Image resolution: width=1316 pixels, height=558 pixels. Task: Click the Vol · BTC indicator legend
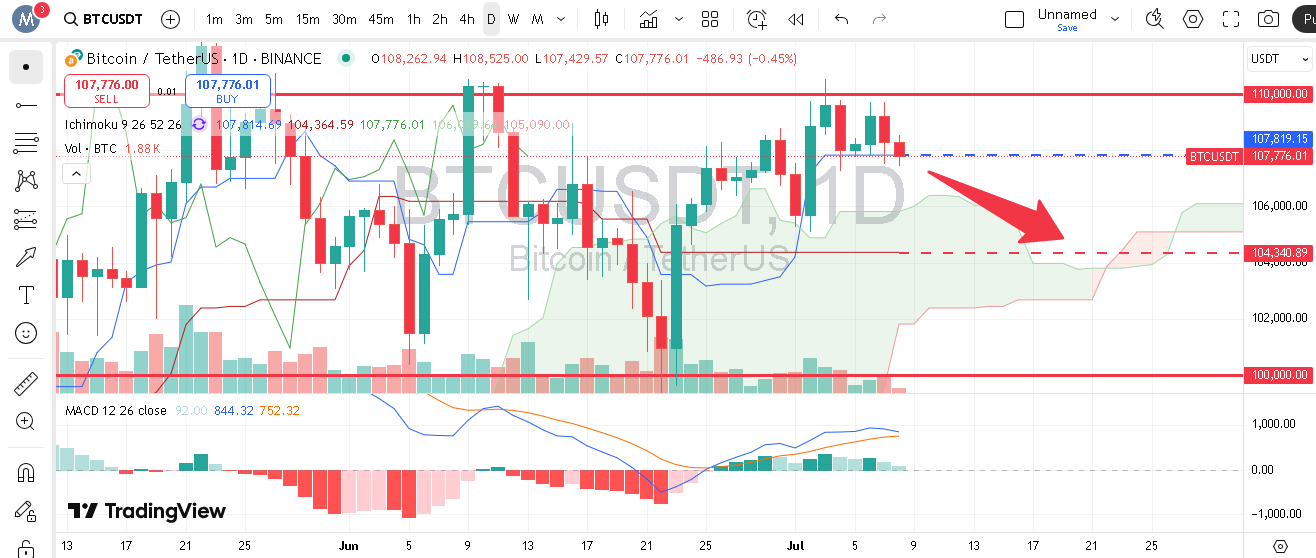[91, 149]
